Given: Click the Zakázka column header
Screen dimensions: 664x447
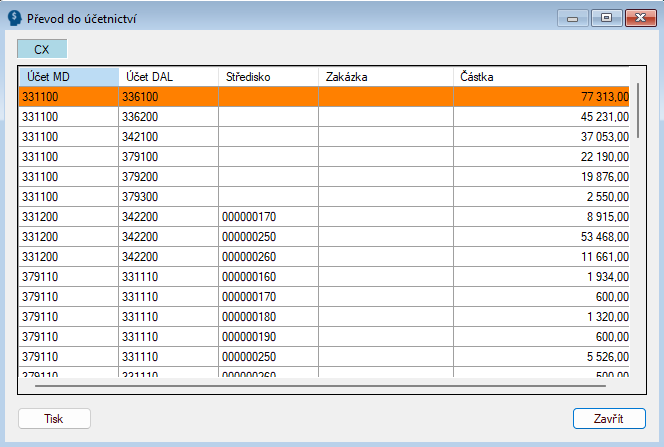Looking at the screenshot, I should point(386,77).
